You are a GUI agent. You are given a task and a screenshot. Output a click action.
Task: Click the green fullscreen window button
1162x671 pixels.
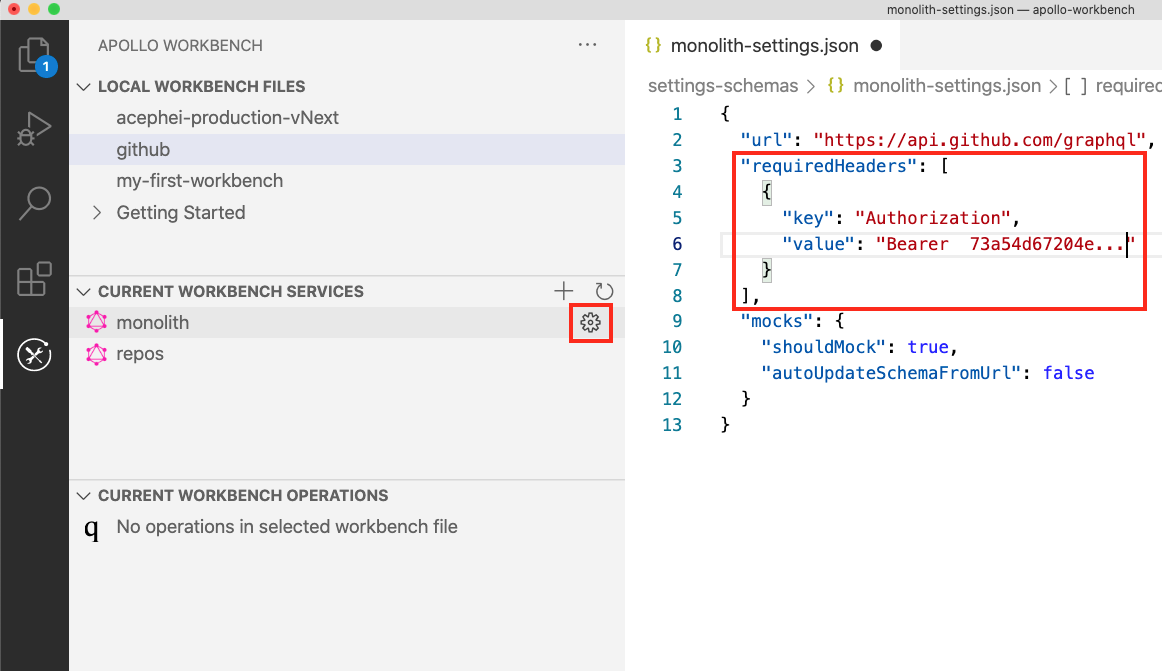click(53, 9)
